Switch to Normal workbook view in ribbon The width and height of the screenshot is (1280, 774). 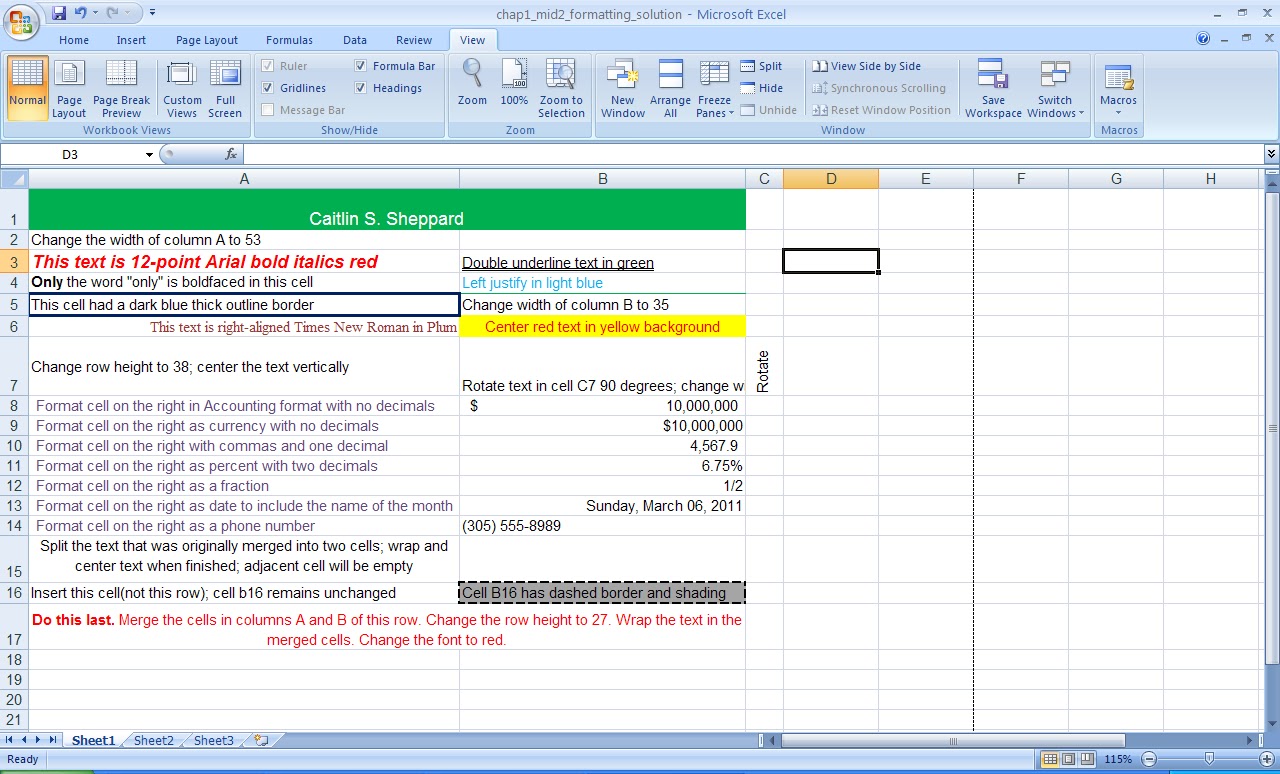pos(27,88)
